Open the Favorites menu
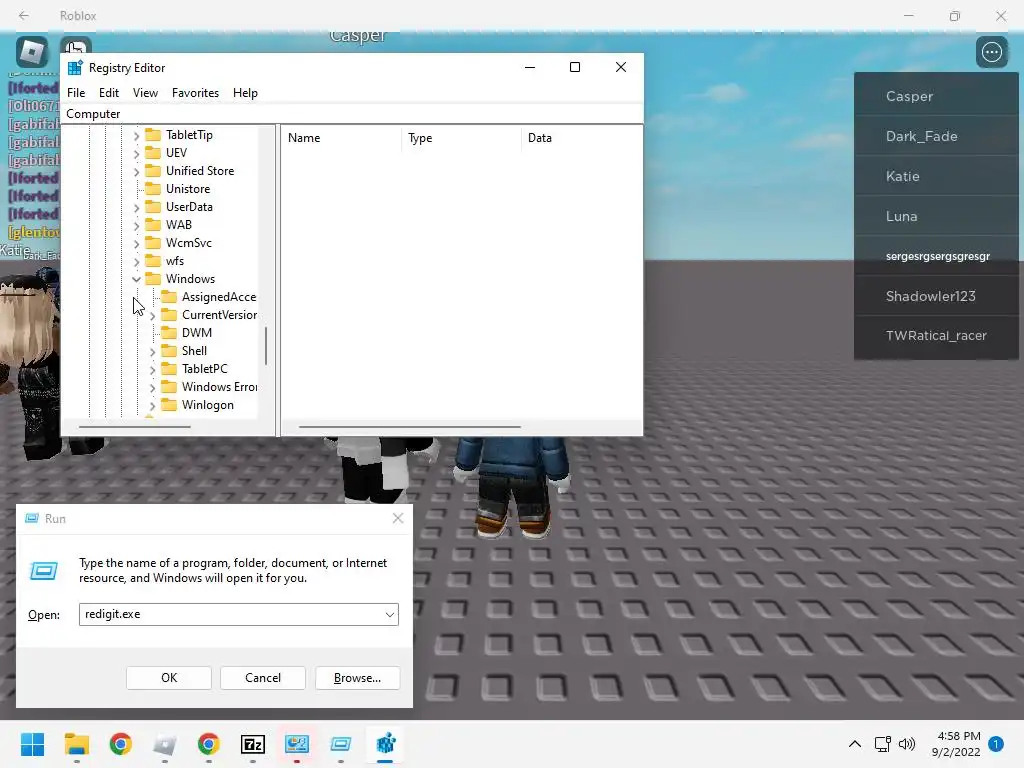Image resolution: width=1024 pixels, height=768 pixels. coord(195,93)
